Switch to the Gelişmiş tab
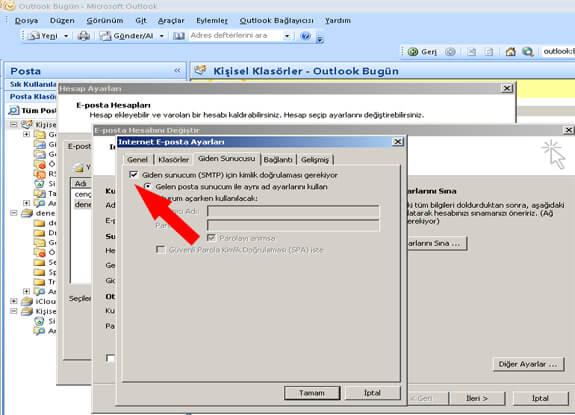Image resolution: width=575 pixels, height=415 pixels. [x=315, y=159]
